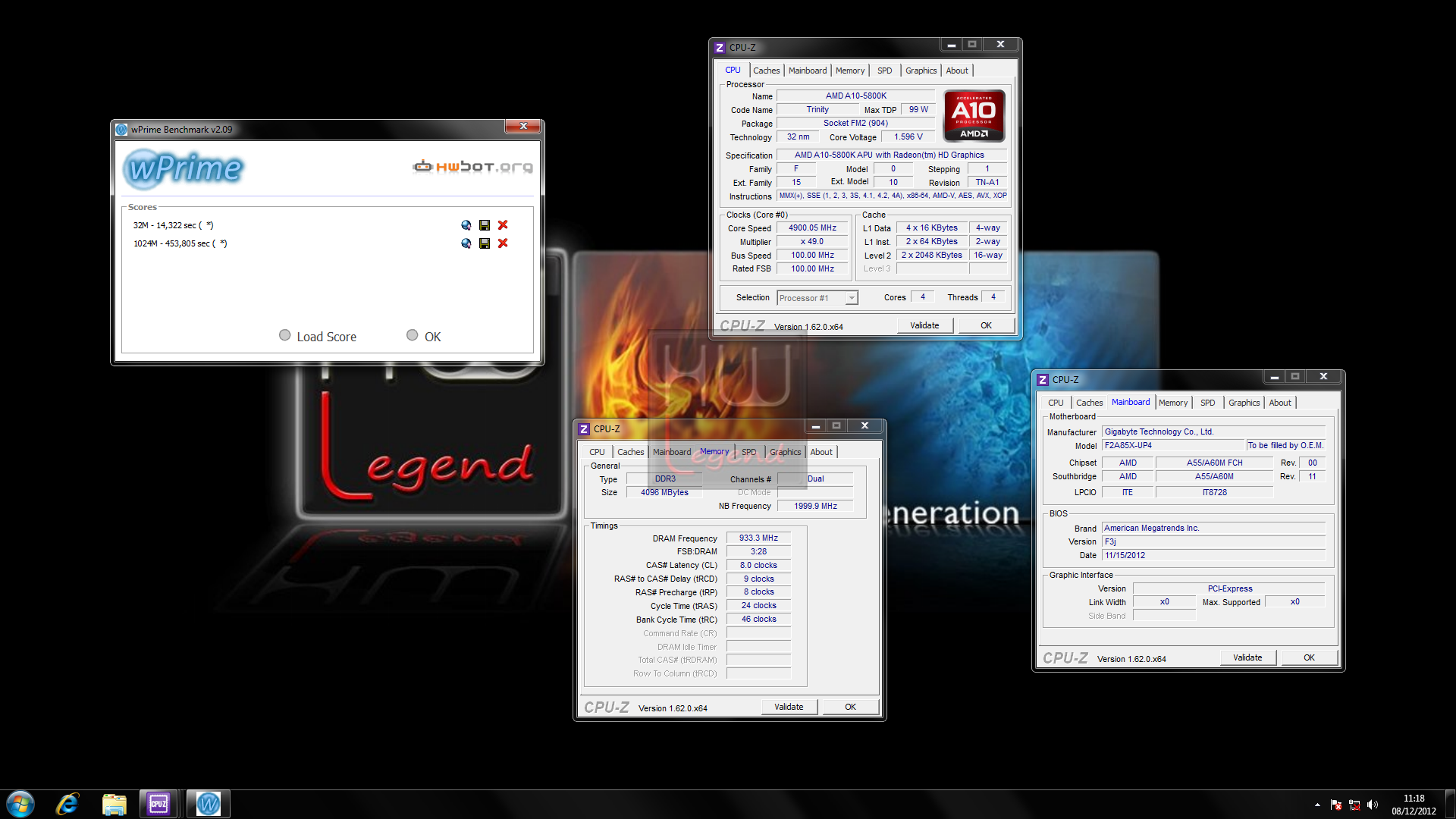Screen dimensions: 1456x819
Task: Open Action Center flag in system tray
Action: (x=1336, y=805)
